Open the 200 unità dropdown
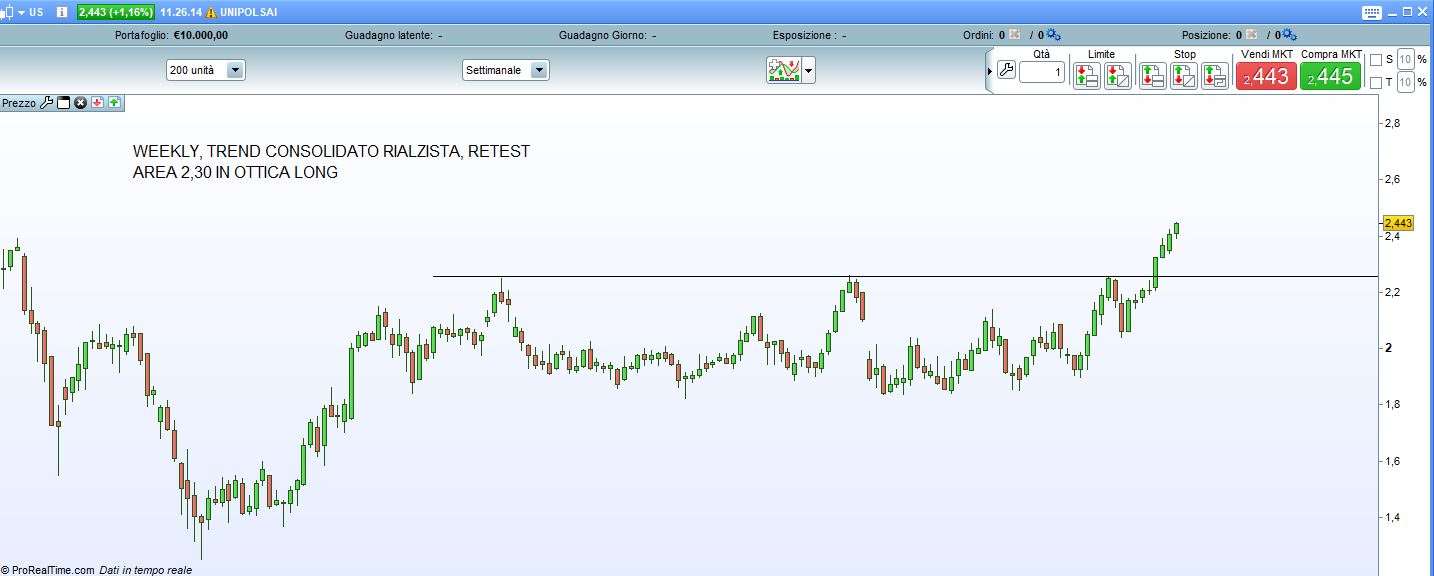 click(235, 71)
